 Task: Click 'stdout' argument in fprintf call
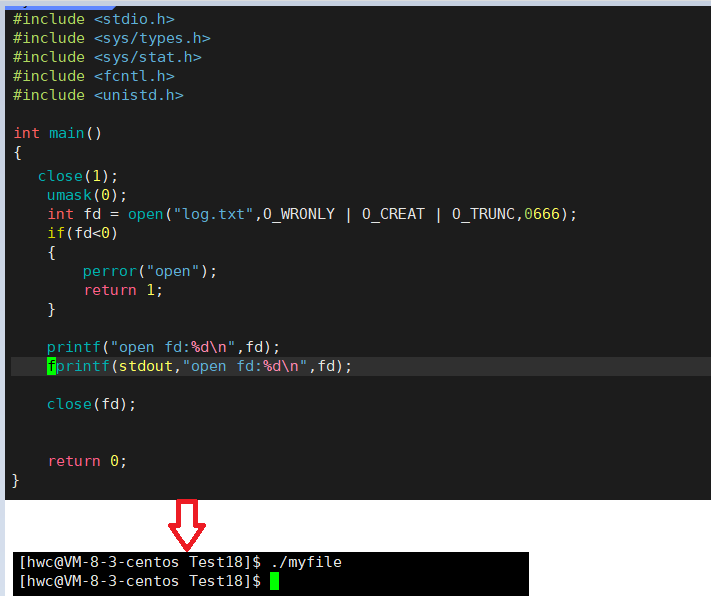pos(146,366)
